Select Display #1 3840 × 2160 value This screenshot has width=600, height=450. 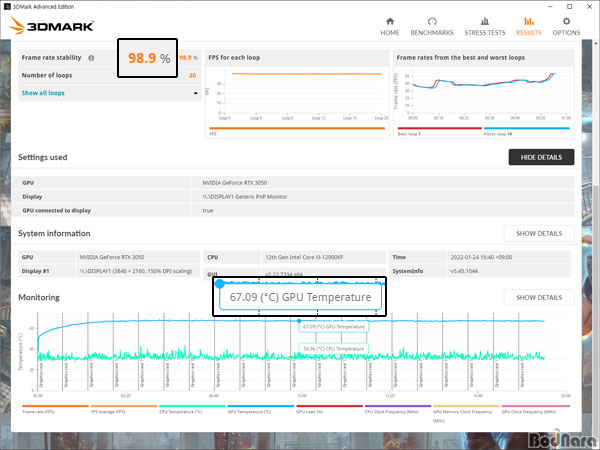136,271
